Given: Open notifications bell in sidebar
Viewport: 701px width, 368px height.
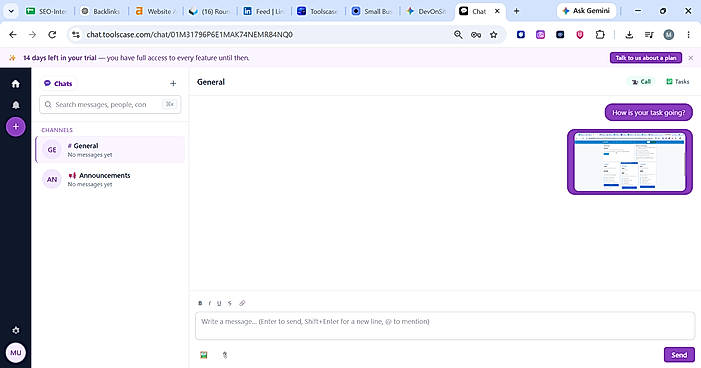Looking at the screenshot, I should coord(16,105).
